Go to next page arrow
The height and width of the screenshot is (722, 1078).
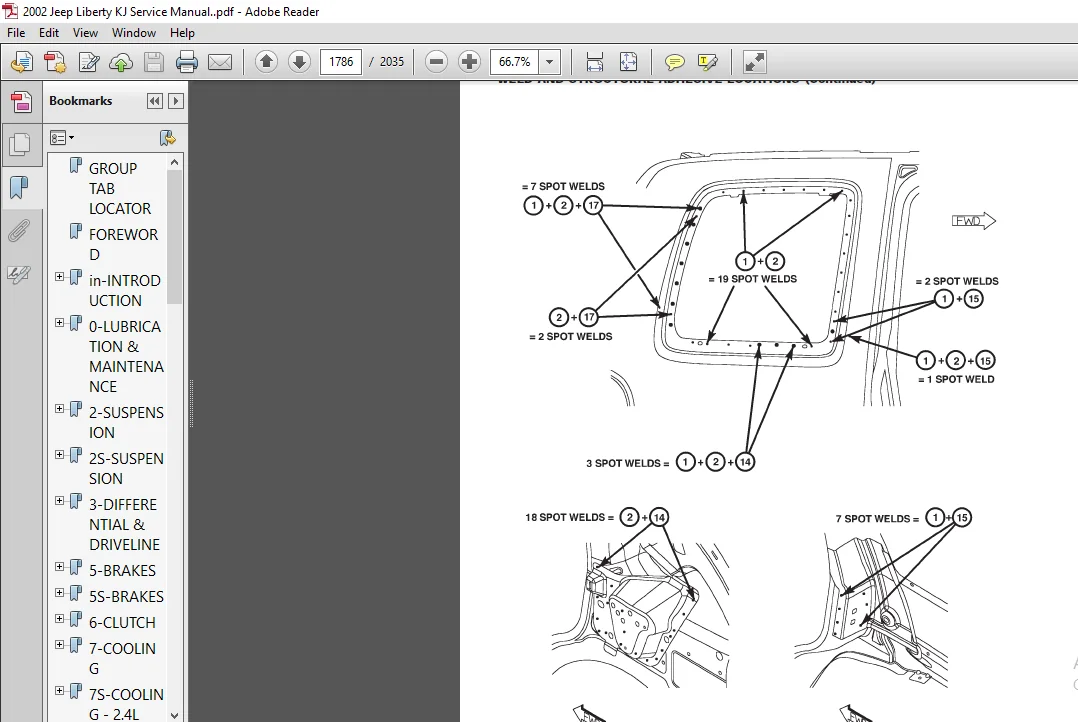(x=299, y=62)
